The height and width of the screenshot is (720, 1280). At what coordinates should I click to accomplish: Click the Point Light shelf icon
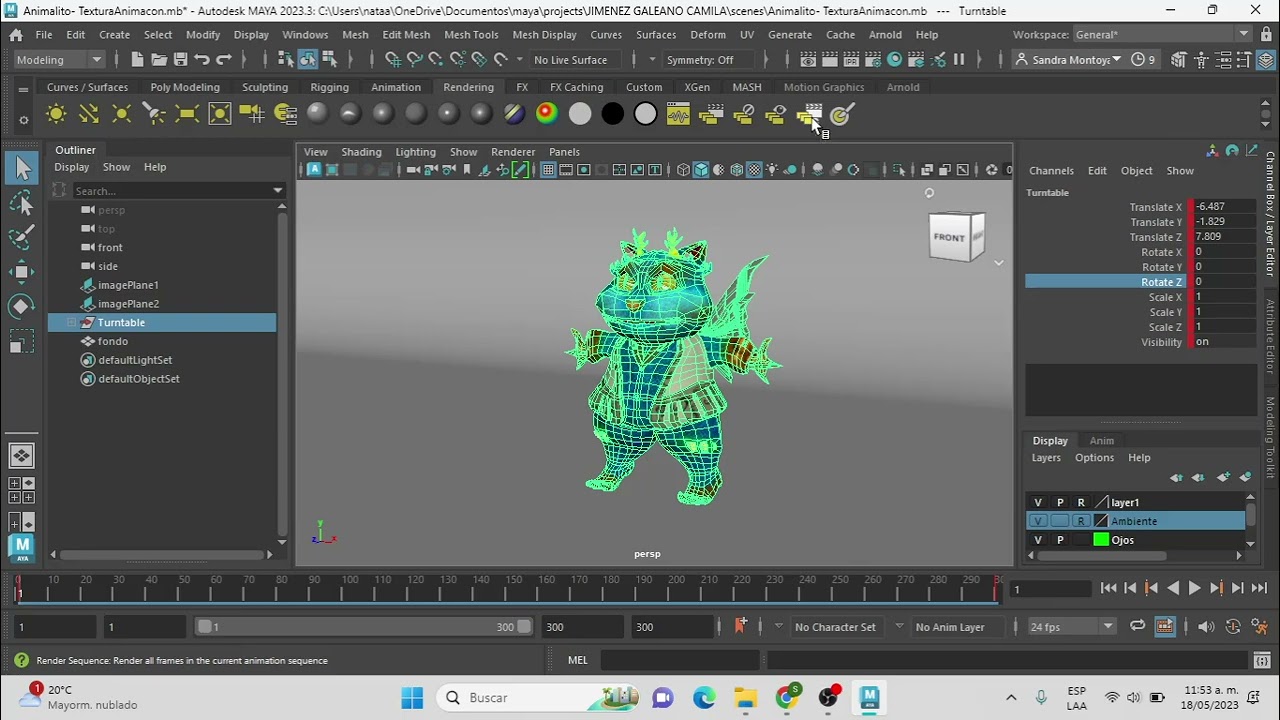pyautogui.click(x=121, y=114)
